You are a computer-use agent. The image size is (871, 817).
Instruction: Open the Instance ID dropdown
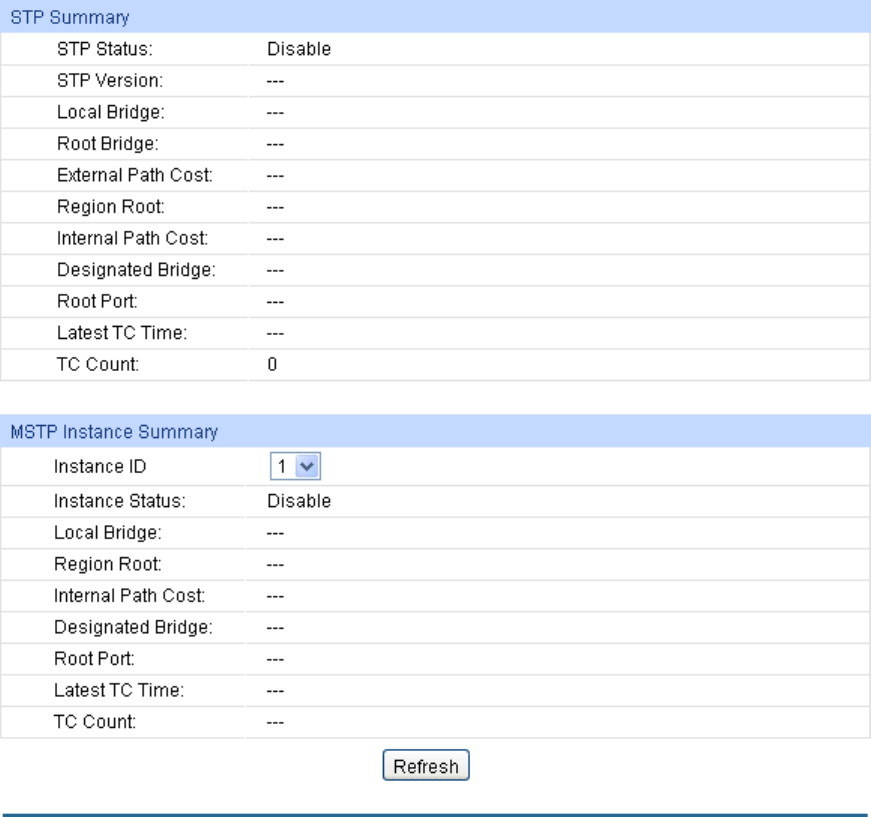300,466
